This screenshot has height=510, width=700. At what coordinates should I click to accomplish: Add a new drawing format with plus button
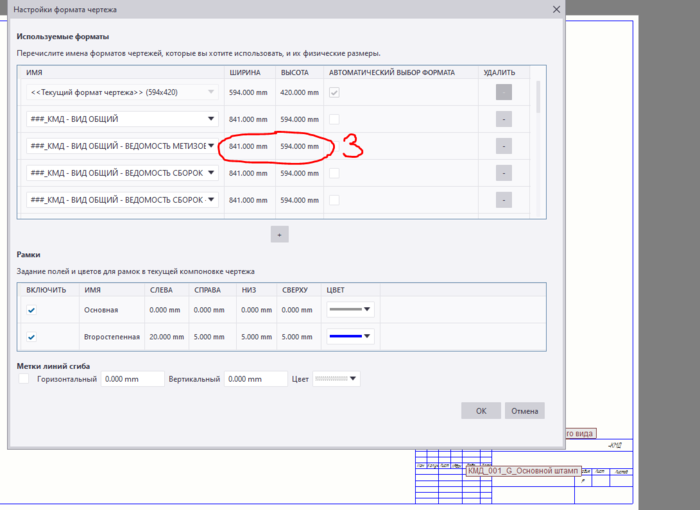pos(279,234)
